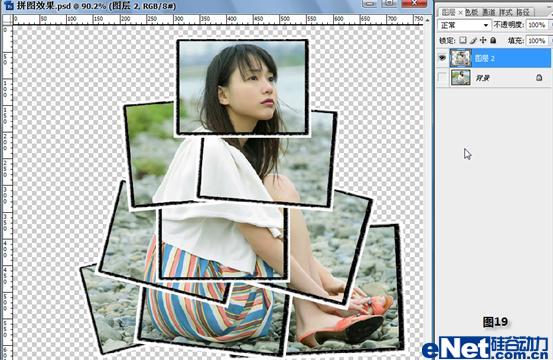The height and width of the screenshot is (360, 553).
Task: Open the 色板 tab beside 图层
Action: [471, 12]
